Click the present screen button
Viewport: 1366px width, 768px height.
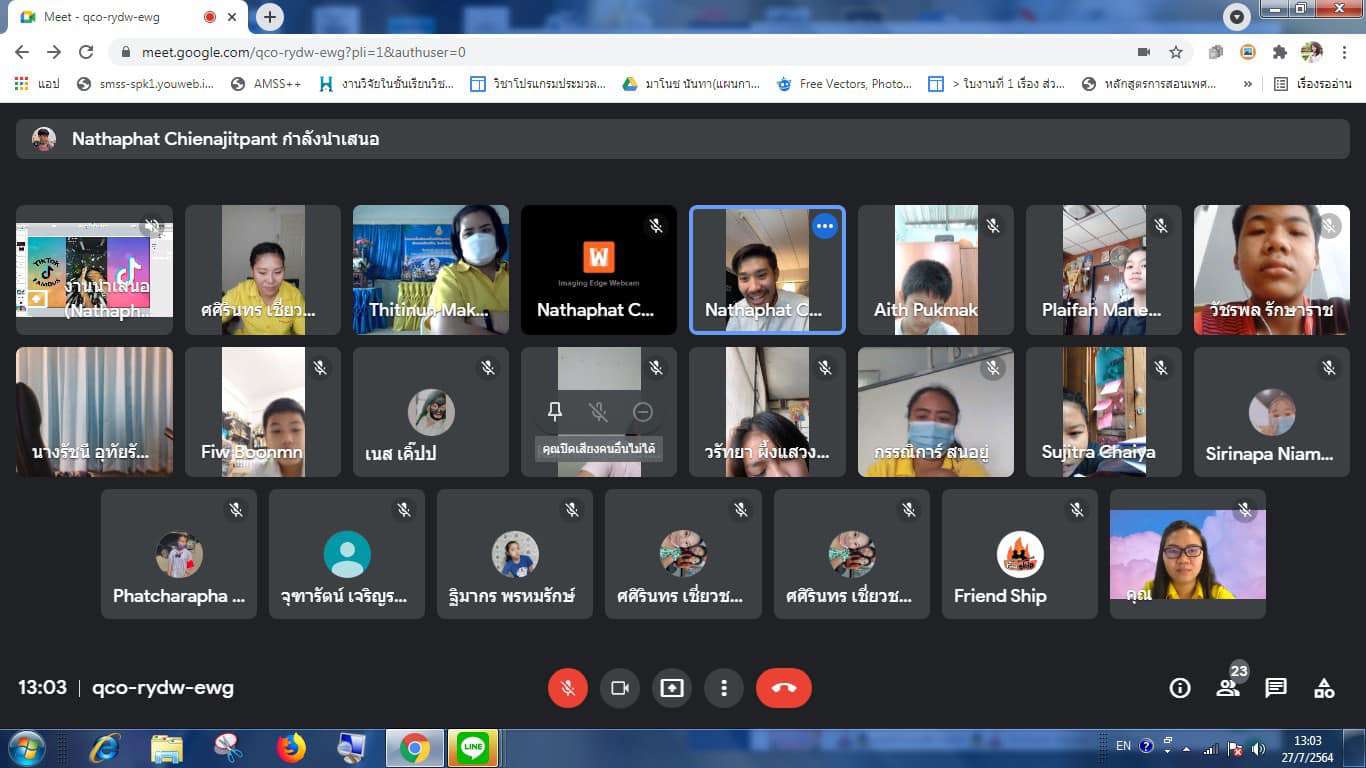pyautogui.click(x=671, y=688)
